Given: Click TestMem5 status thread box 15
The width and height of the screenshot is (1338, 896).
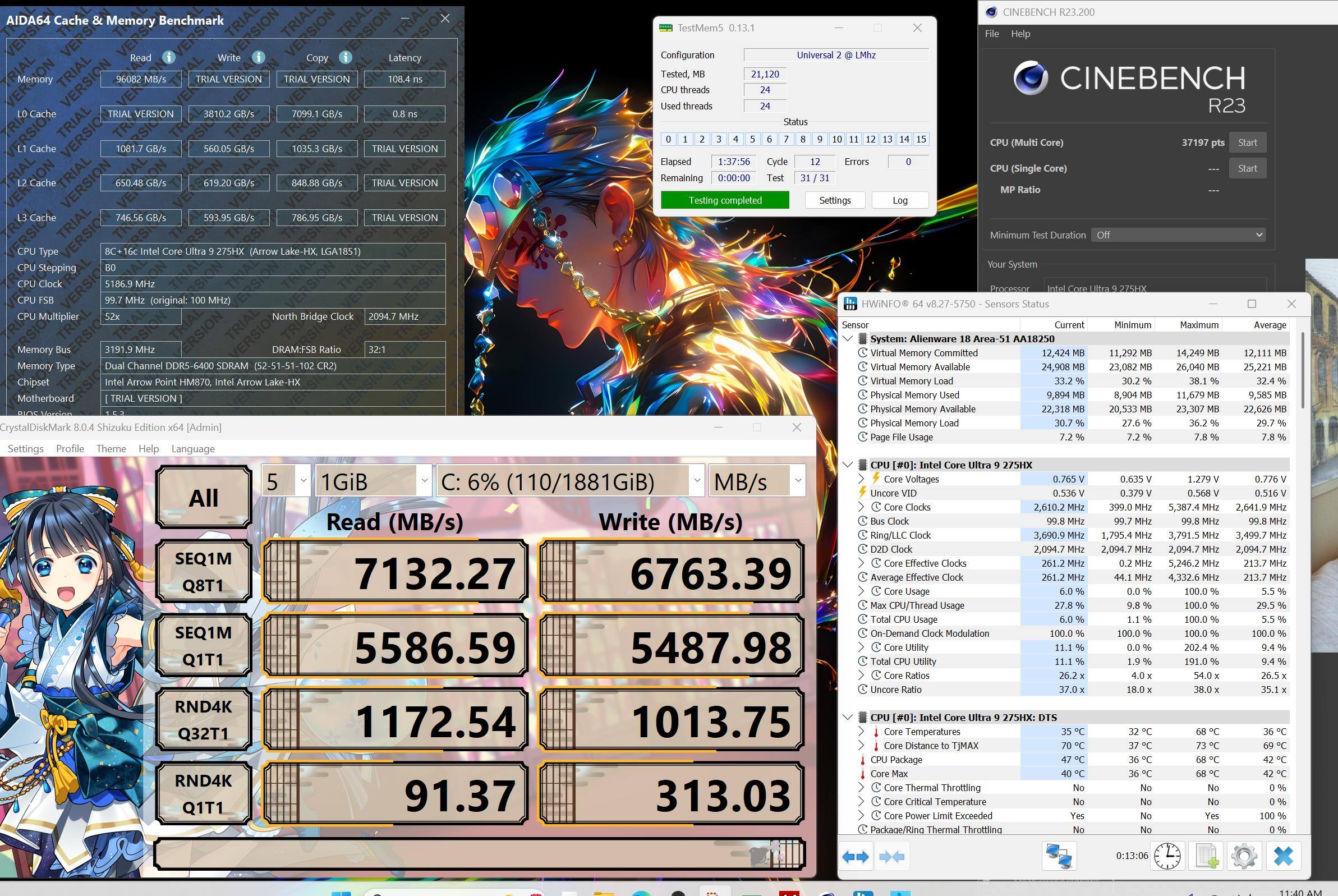Looking at the screenshot, I should [921, 139].
